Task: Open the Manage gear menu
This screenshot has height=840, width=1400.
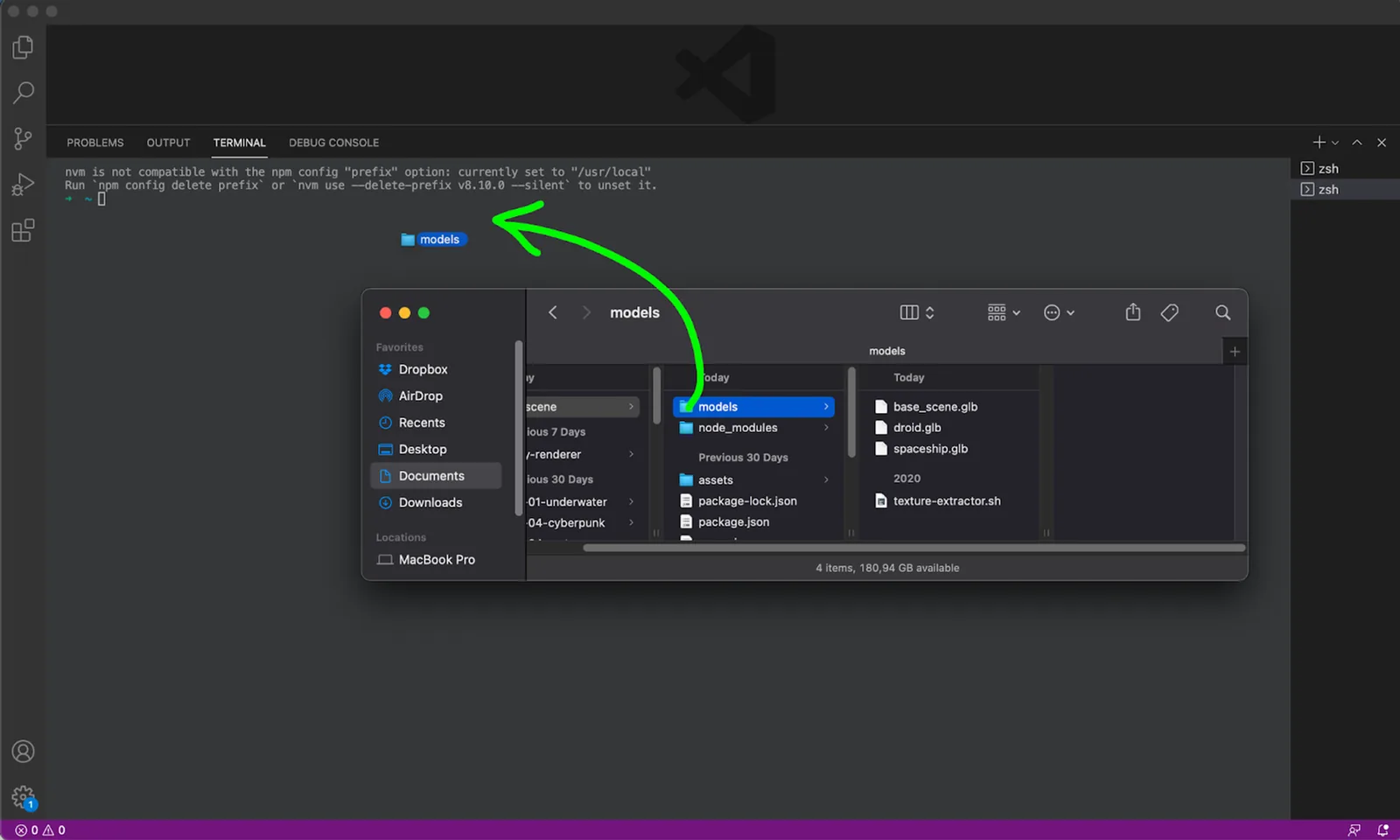Action: pyautogui.click(x=24, y=797)
